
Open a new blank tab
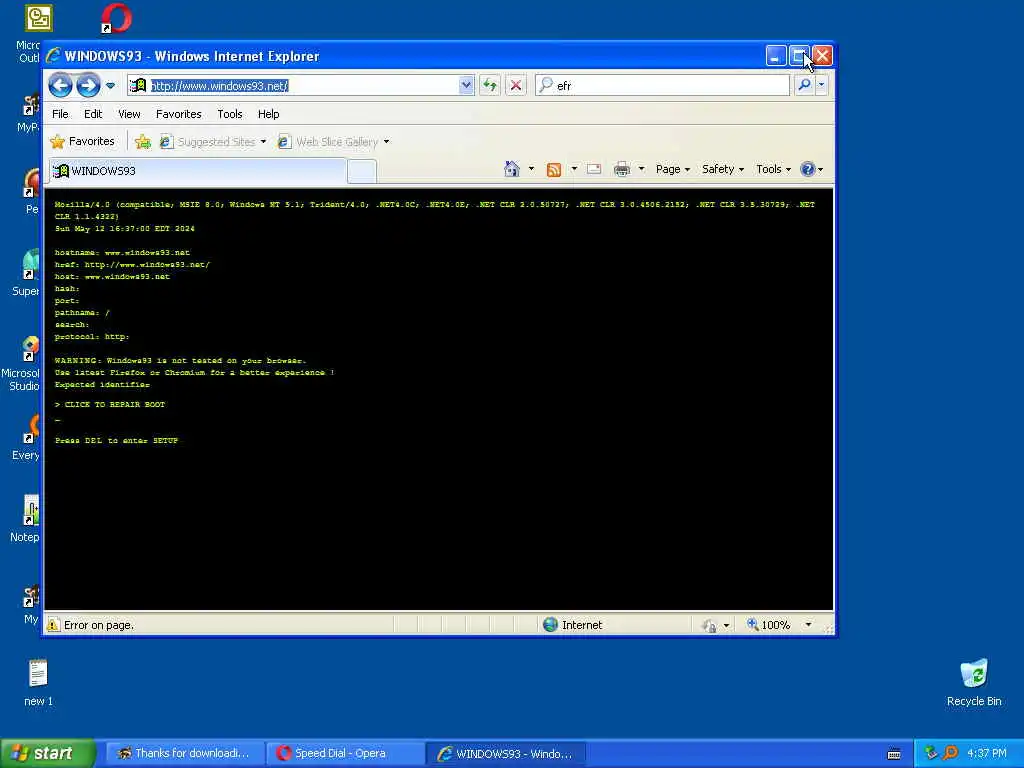(361, 172)
